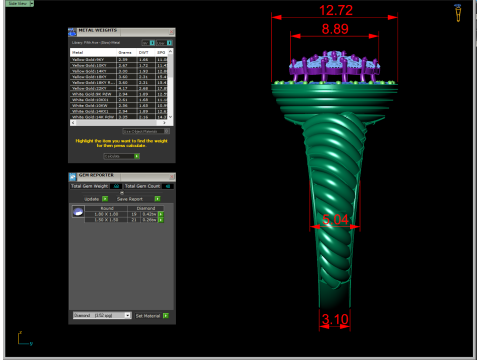The height and width of the screenshot is (360, 480).
Task: Open the Diamond material dropdown
Action: 127,315
